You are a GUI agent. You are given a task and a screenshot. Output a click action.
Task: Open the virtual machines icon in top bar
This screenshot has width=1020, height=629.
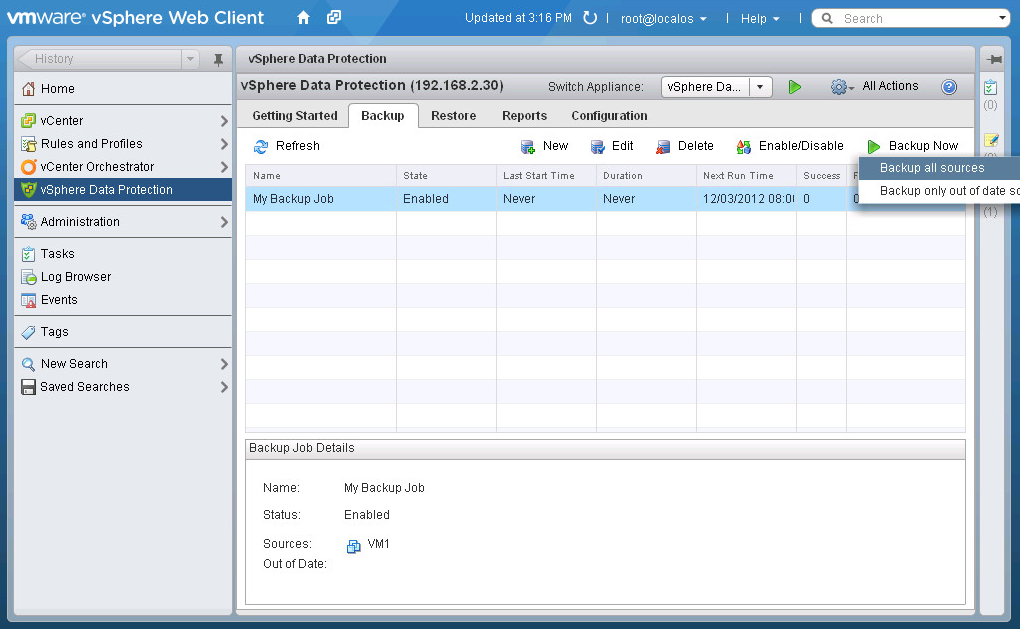click(x=334, y=18)
